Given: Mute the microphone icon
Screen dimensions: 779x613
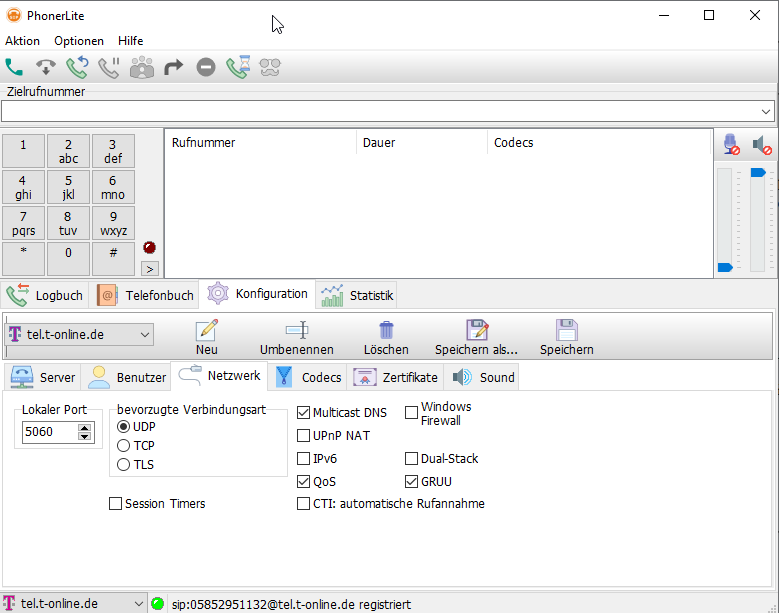Looking at the screenshot, I should tap(731, 145).
